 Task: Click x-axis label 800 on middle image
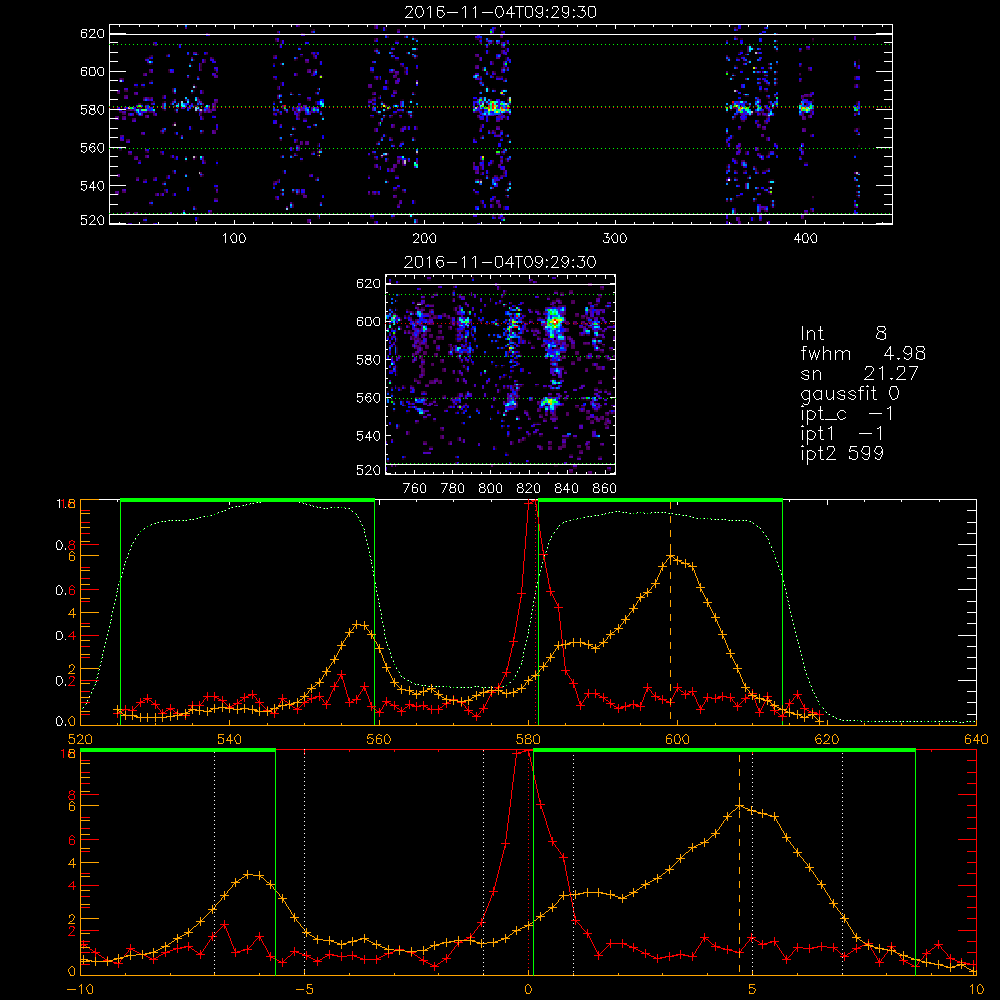point(490,489)
